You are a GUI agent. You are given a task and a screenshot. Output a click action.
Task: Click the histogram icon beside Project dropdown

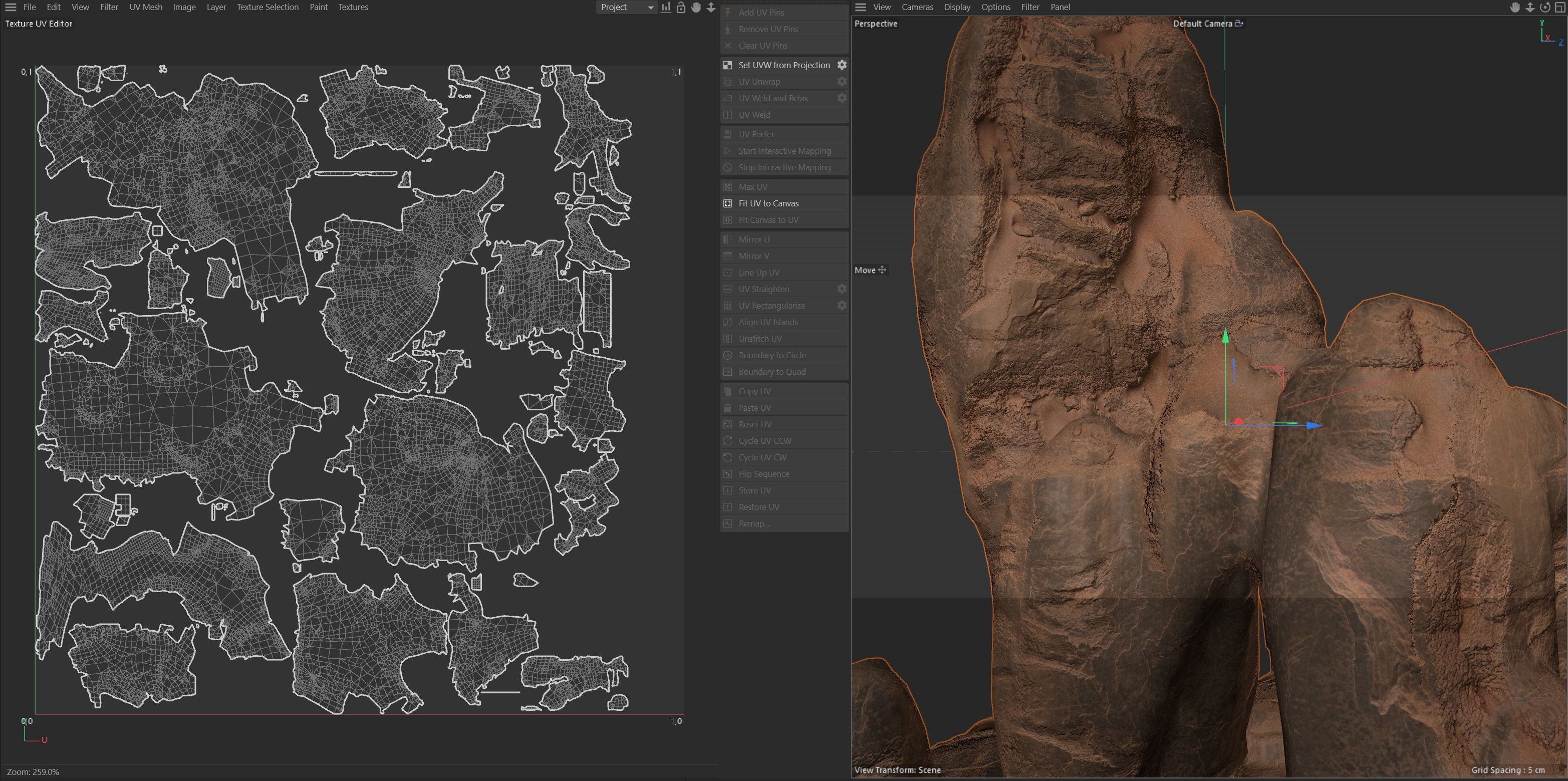(666, 8)
